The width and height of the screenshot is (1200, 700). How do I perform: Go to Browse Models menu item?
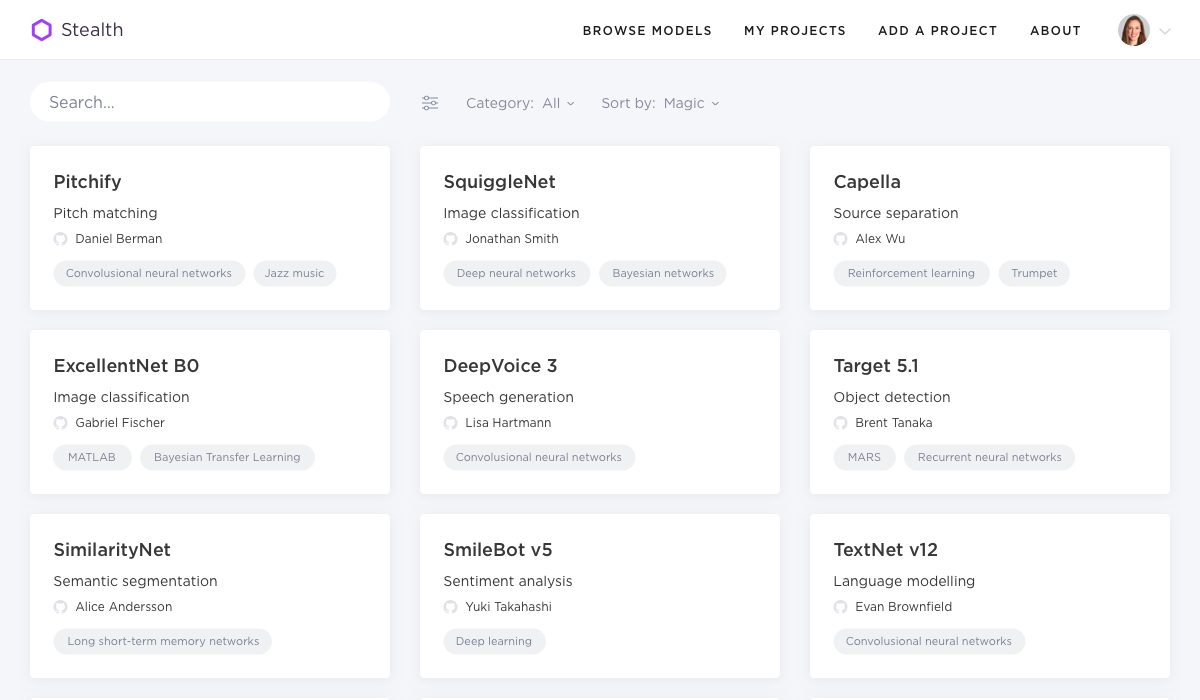(647, 31)
